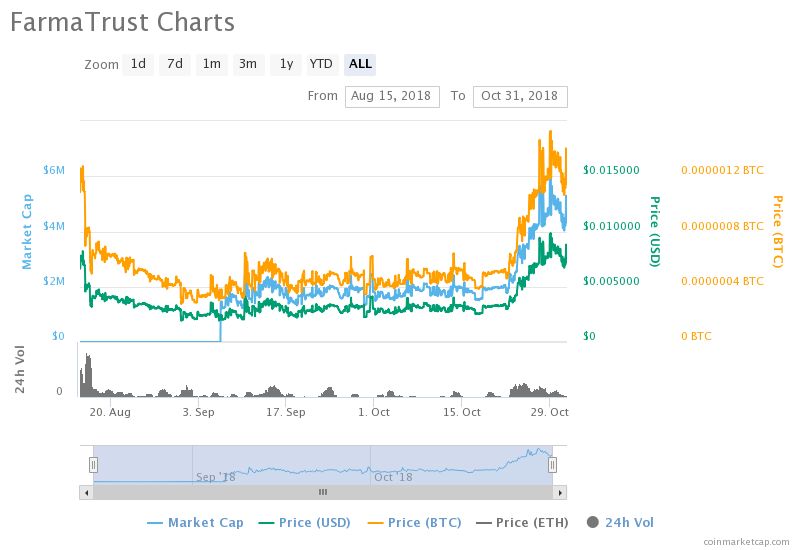800x550 pixels.
Task: Select the YTD zoom range
Action: pos(322,64)
